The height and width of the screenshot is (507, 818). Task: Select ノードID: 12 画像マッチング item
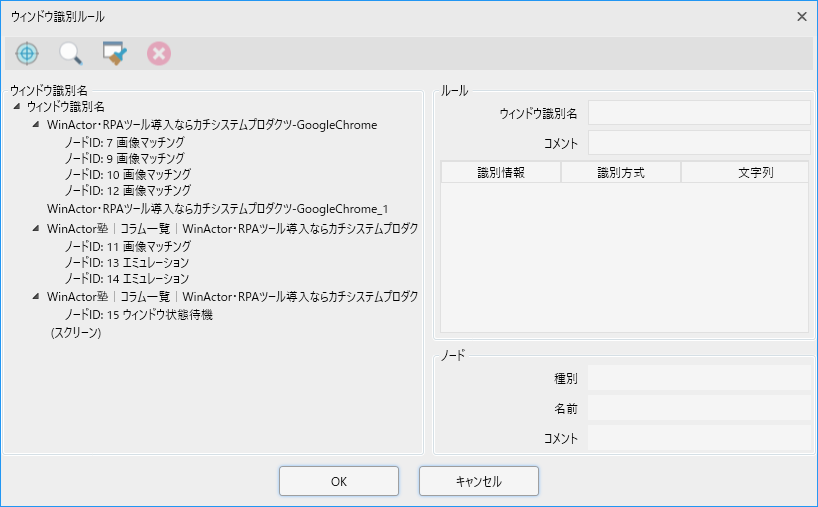[127, 189]
